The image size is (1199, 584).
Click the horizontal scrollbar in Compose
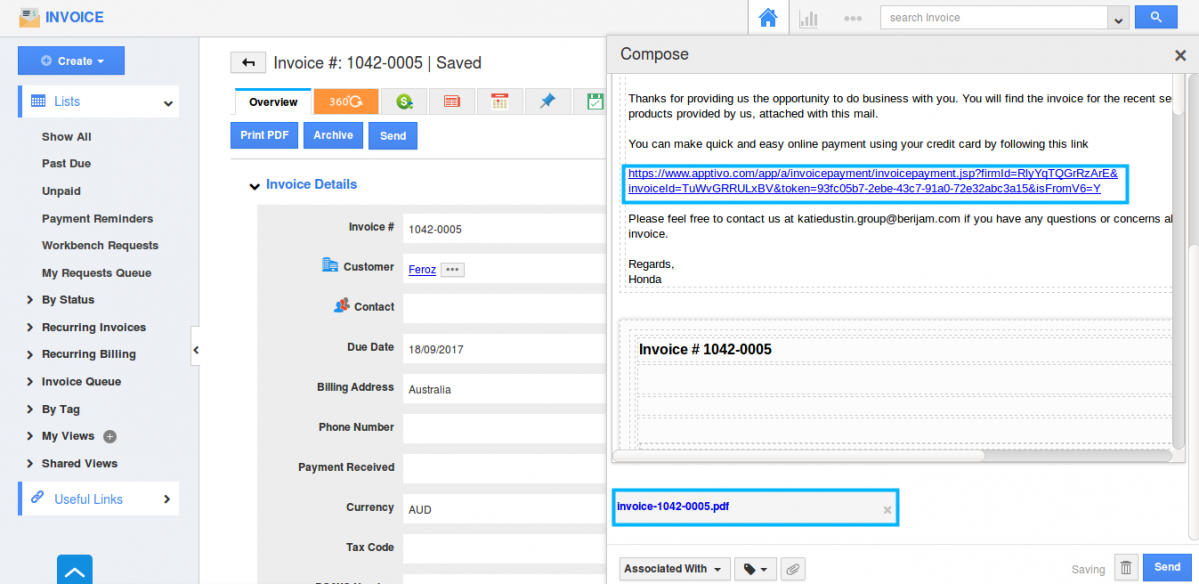[798, 456]
